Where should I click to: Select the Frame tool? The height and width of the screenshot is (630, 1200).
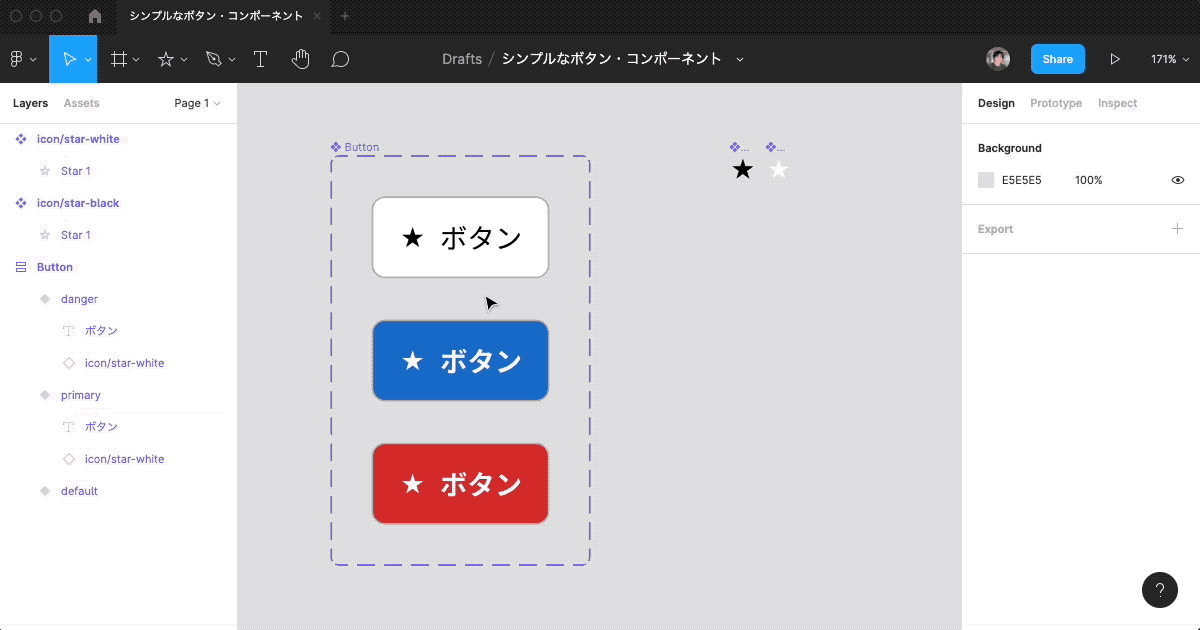(x=119, y=58)
